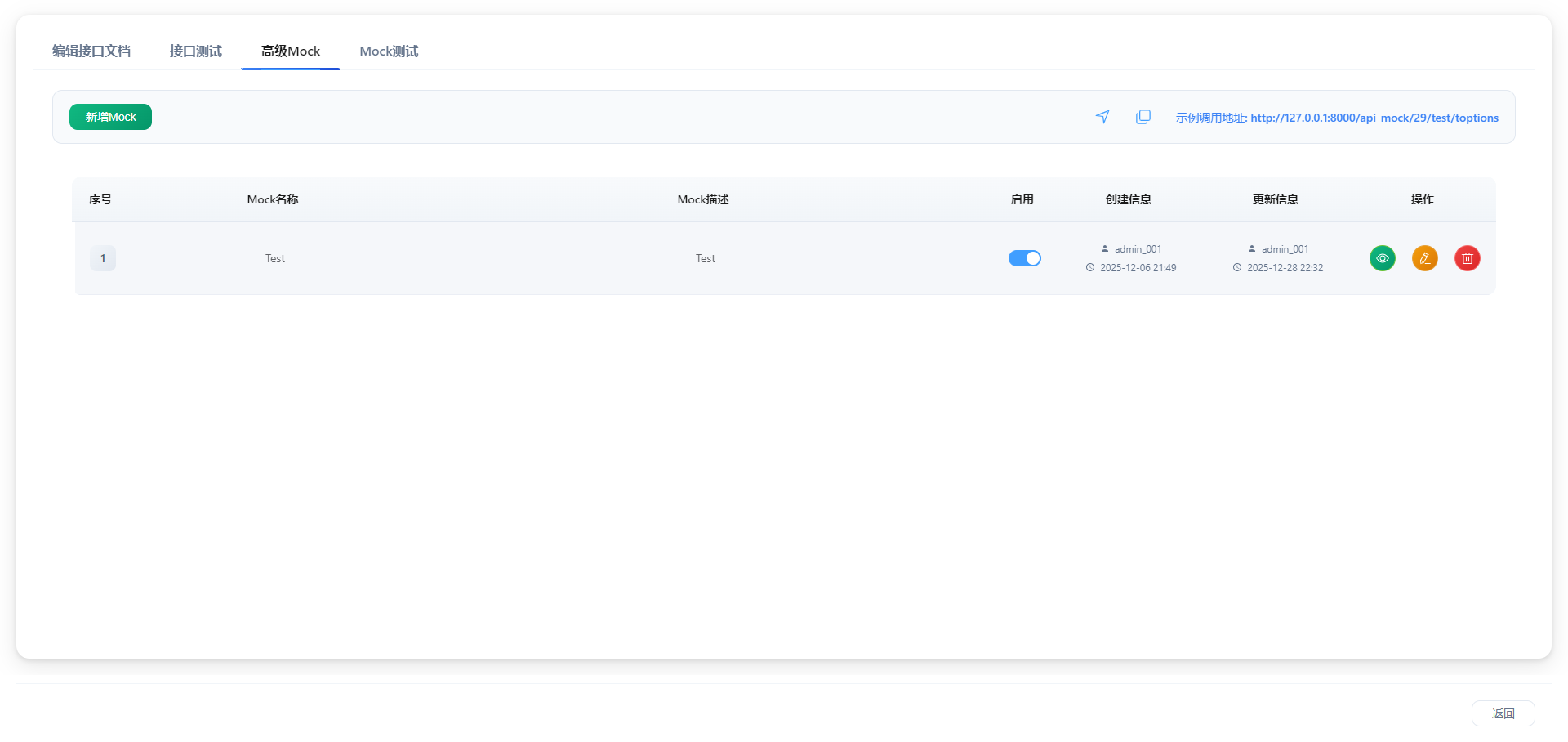Open the example api_mock URL link
1568x742 pixels.
tap(1374, 118)
